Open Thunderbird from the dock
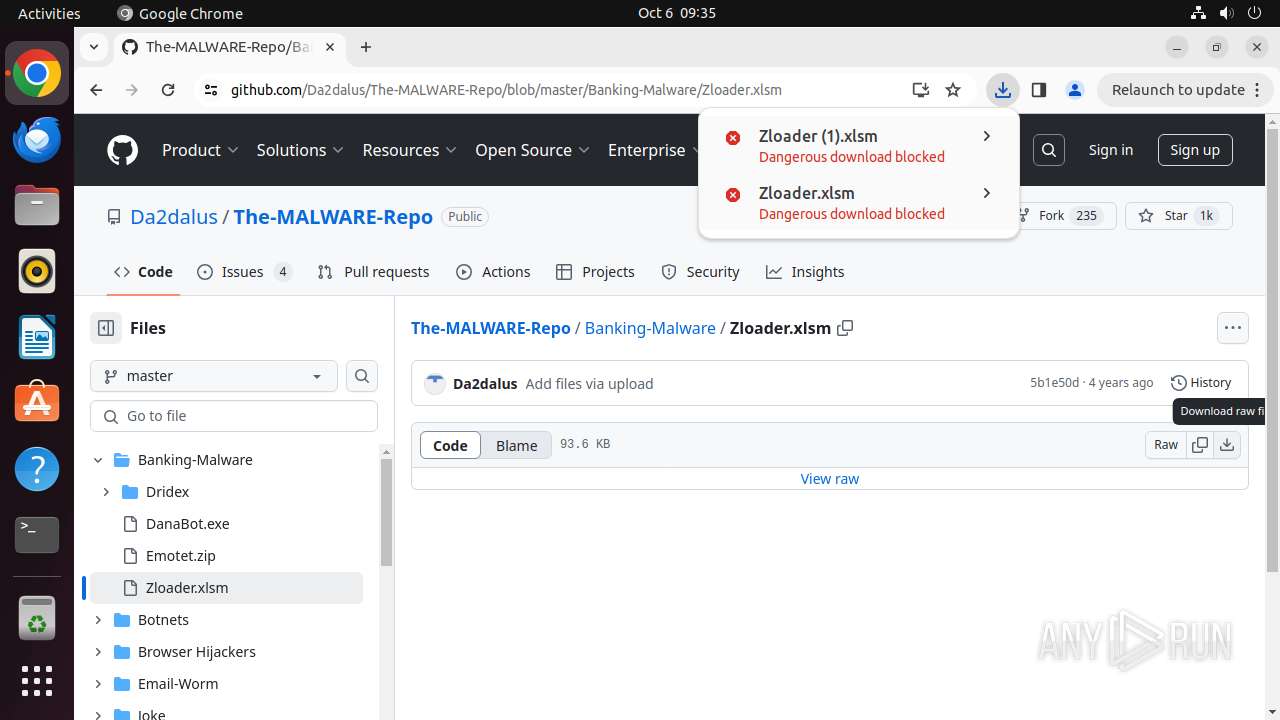 (x=37, y=139)
